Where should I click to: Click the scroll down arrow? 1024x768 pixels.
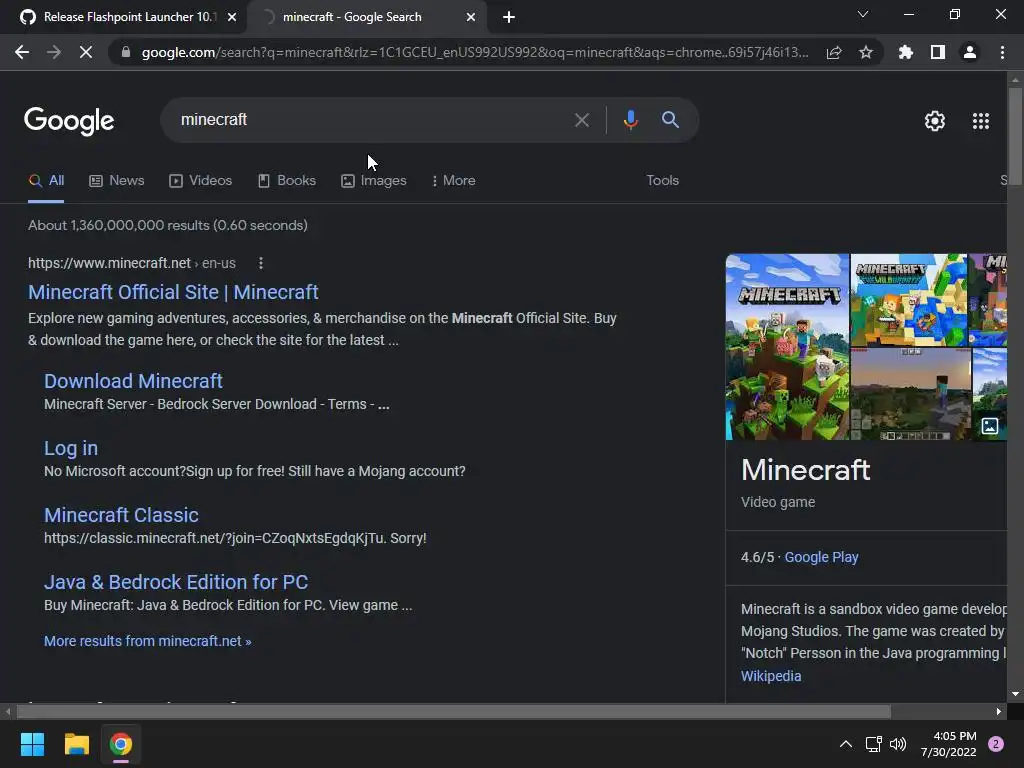click(1015, 694)
